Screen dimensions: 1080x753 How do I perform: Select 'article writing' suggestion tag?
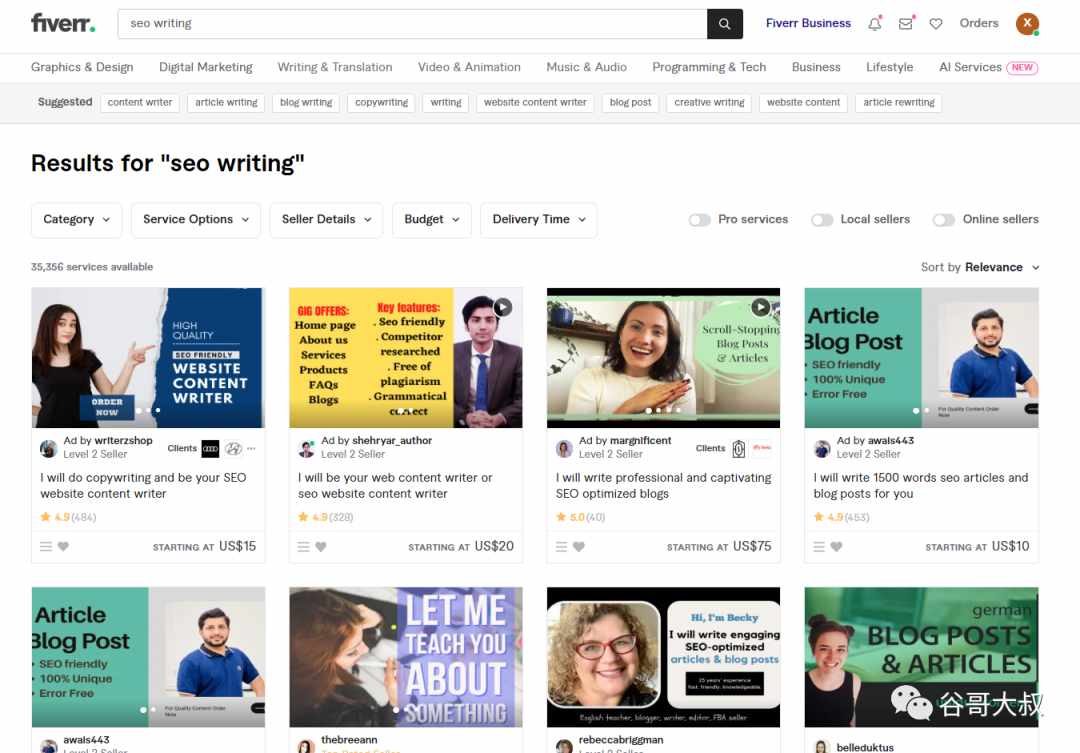(x=226, y=103)
